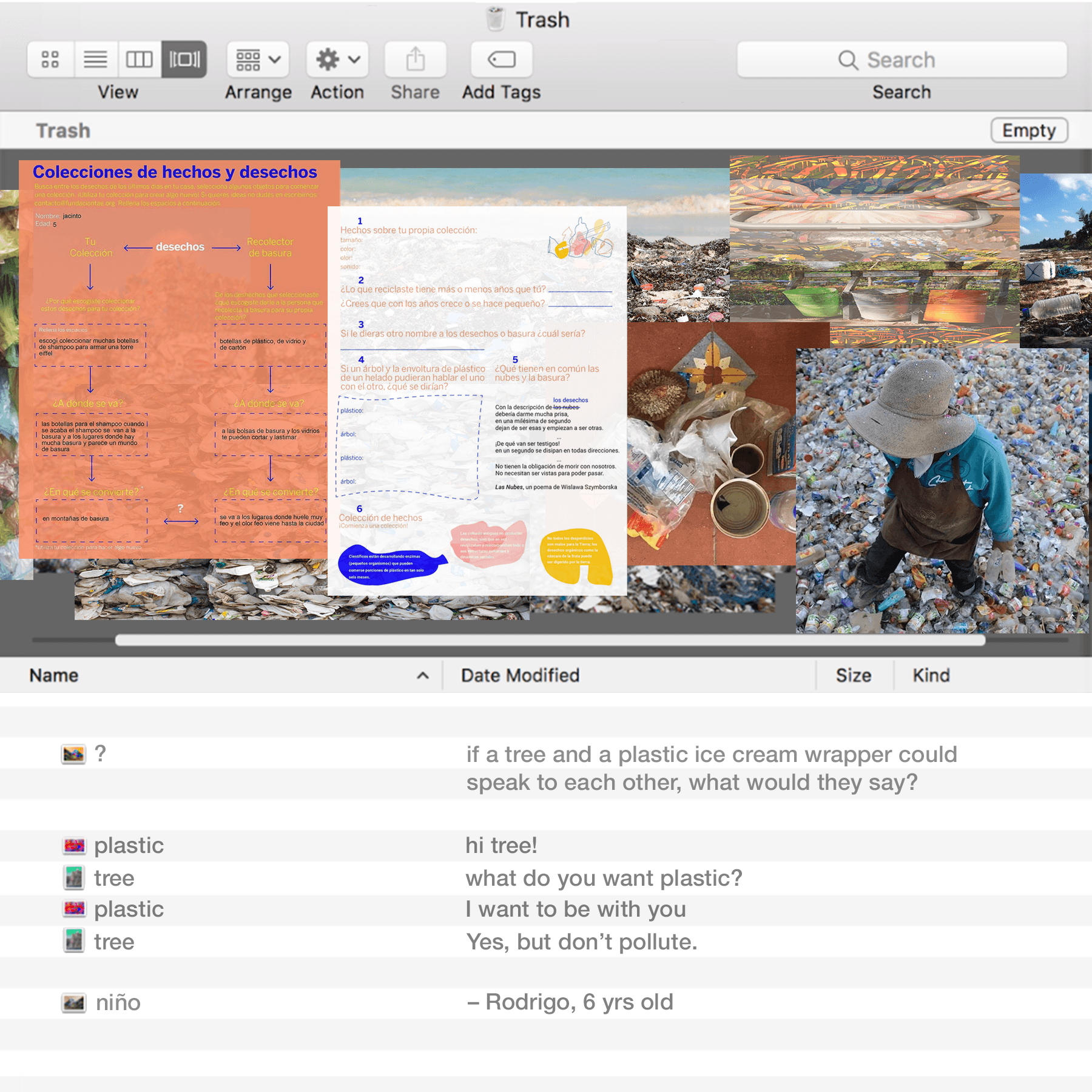Image resolution: width=1092 pixels, height=1092 pixels.
Task: Select the white questionnaire page cover
Action: tap(477, 400)
